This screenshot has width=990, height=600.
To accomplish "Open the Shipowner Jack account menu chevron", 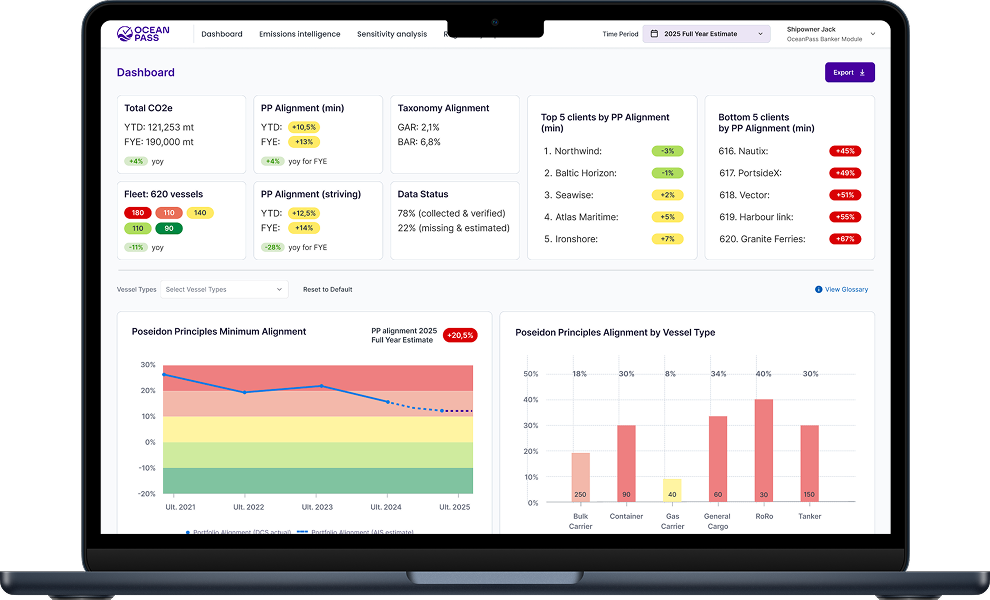I will point(873,34).
